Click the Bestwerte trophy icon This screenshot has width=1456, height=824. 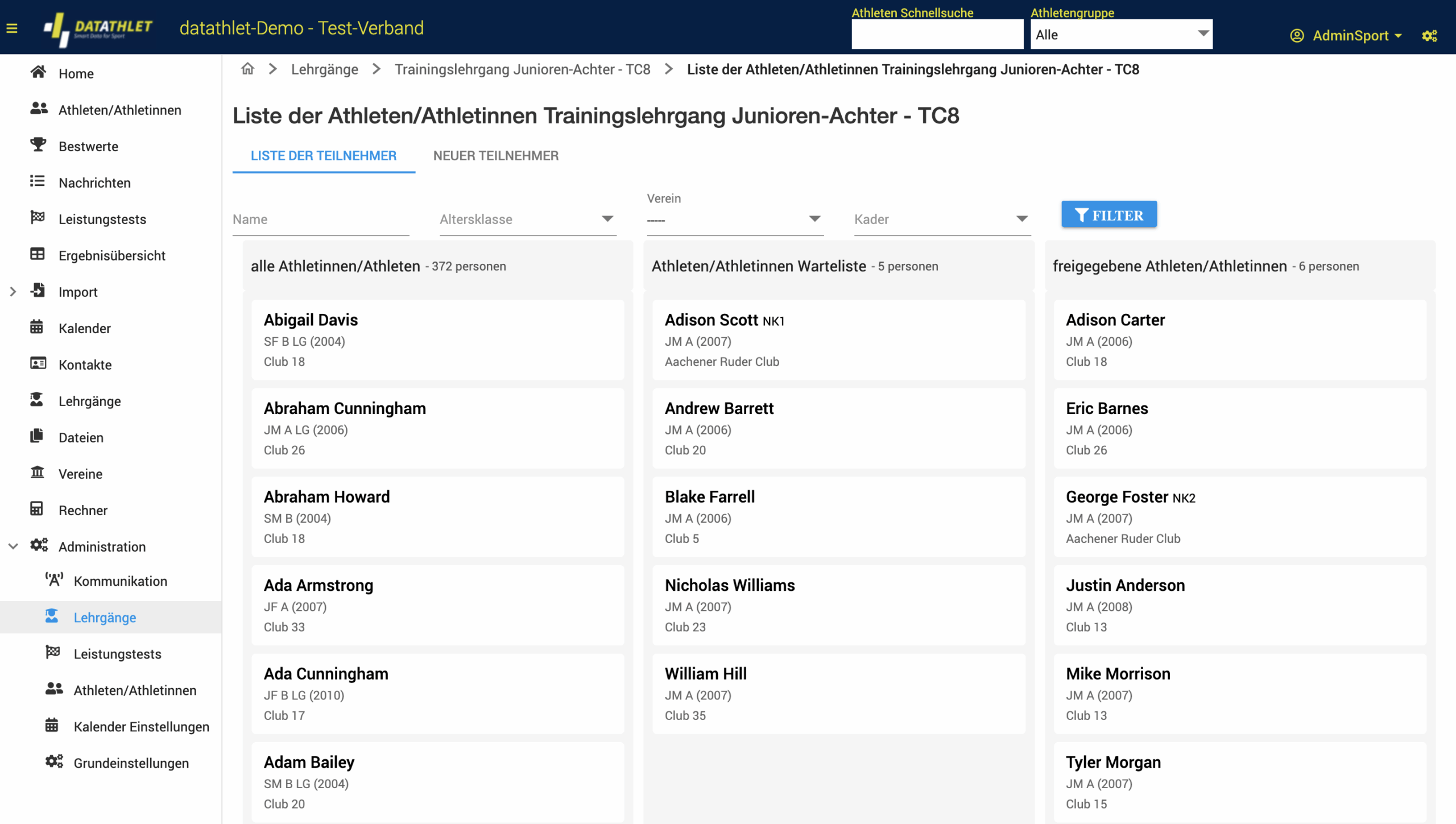pos(38,145)
